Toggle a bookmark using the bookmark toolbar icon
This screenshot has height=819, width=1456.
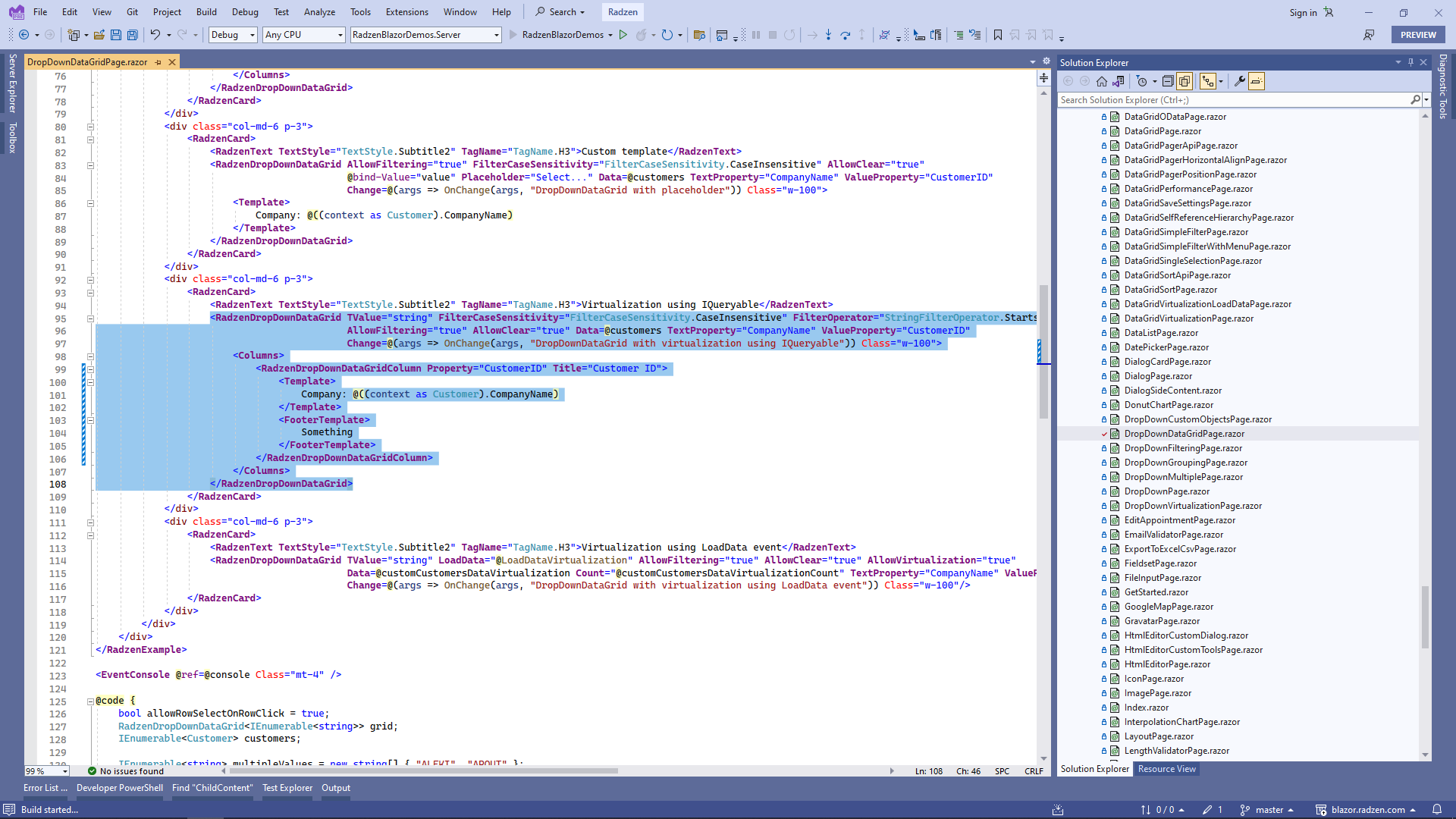[998, 35]
